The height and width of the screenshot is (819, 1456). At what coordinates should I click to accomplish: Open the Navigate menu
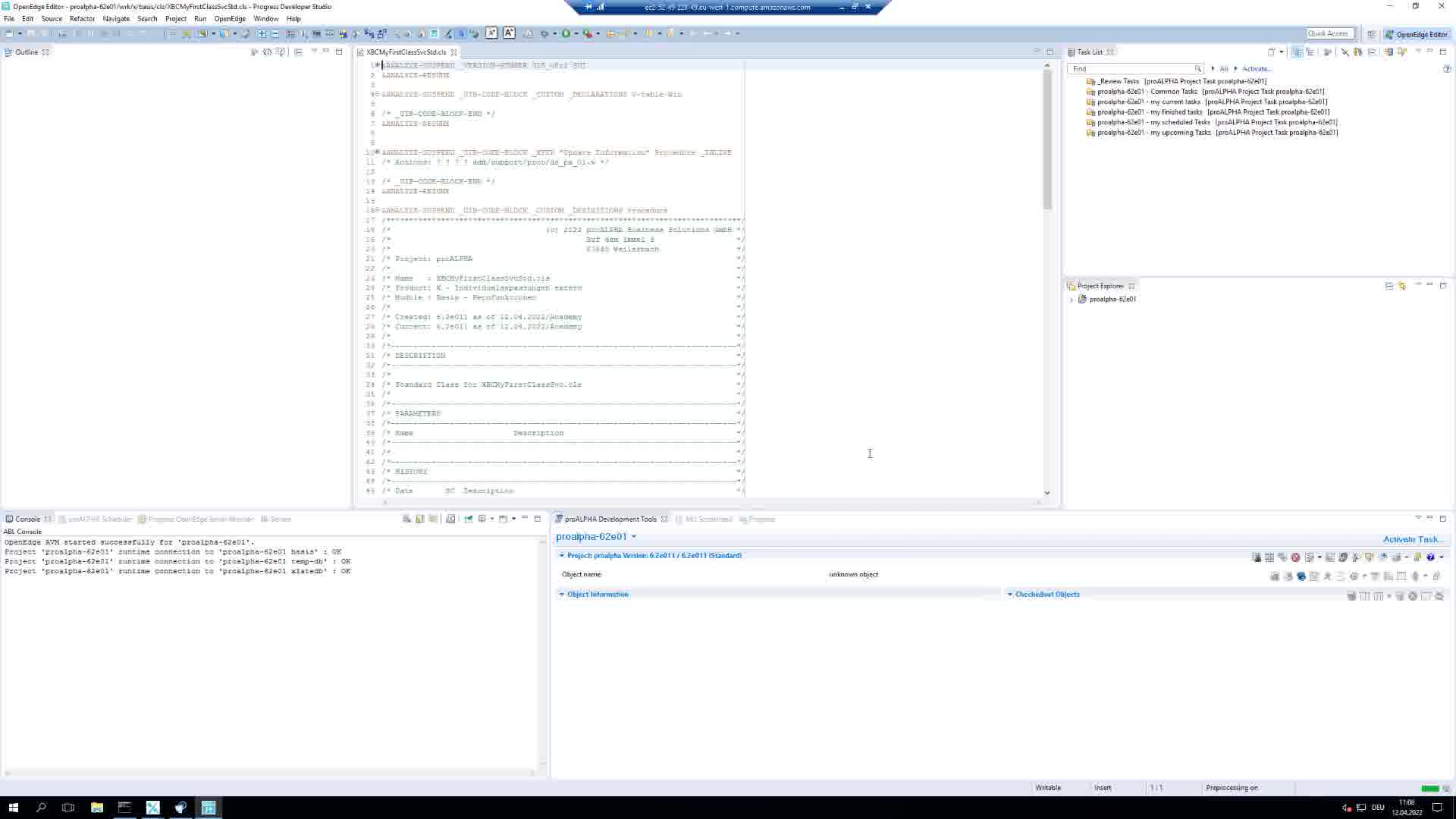point(116,19)
